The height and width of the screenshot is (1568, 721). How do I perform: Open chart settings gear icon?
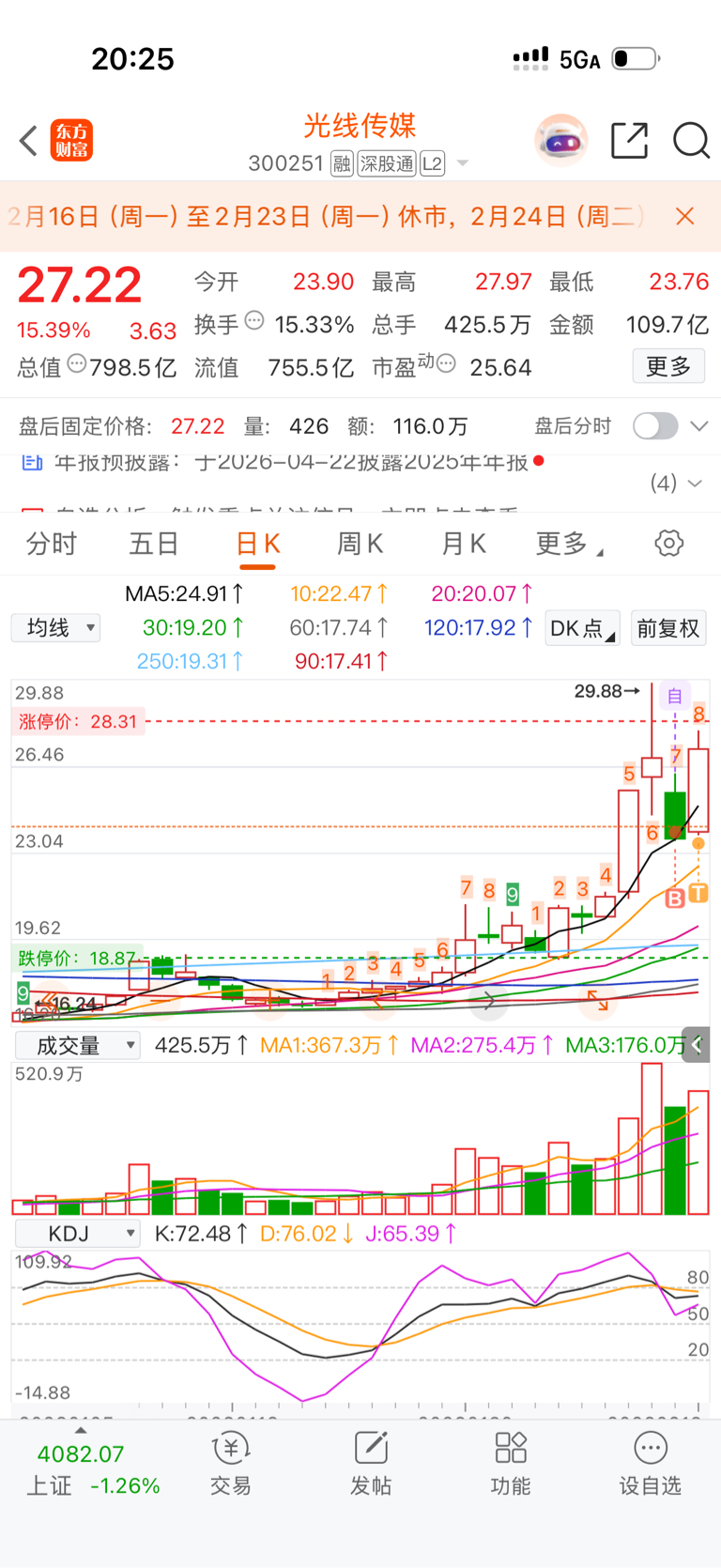669,543
